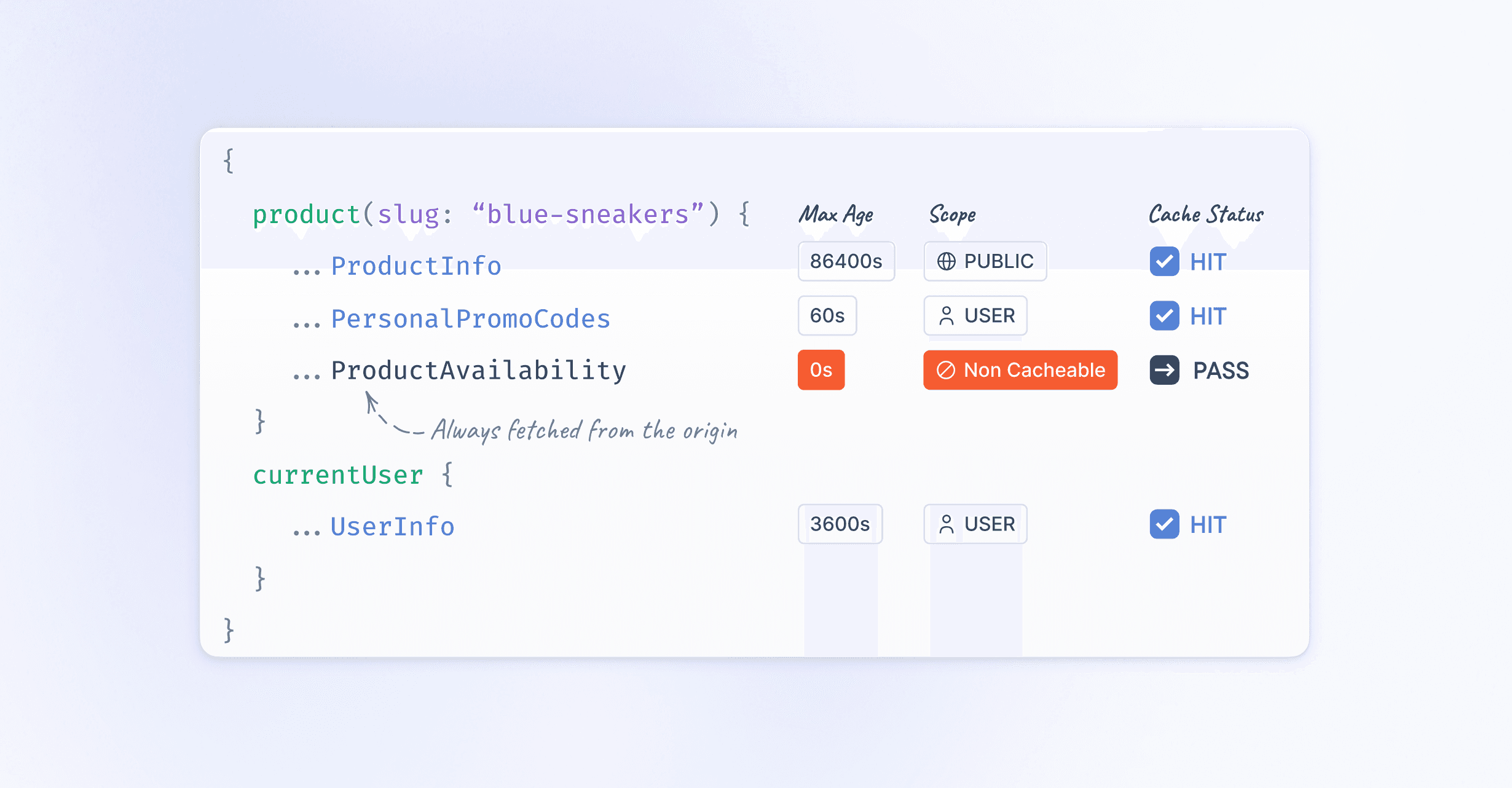Click the user icon beside PersonalPromoCodes scope
Image resolution: width=1512 pixels, height=788 pixels.
947,316
